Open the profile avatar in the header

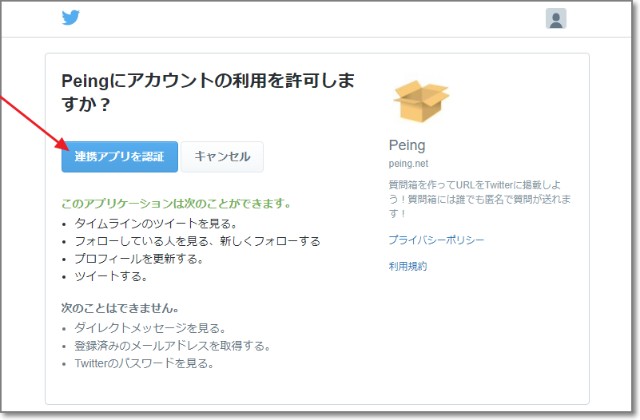pos(556,18)
